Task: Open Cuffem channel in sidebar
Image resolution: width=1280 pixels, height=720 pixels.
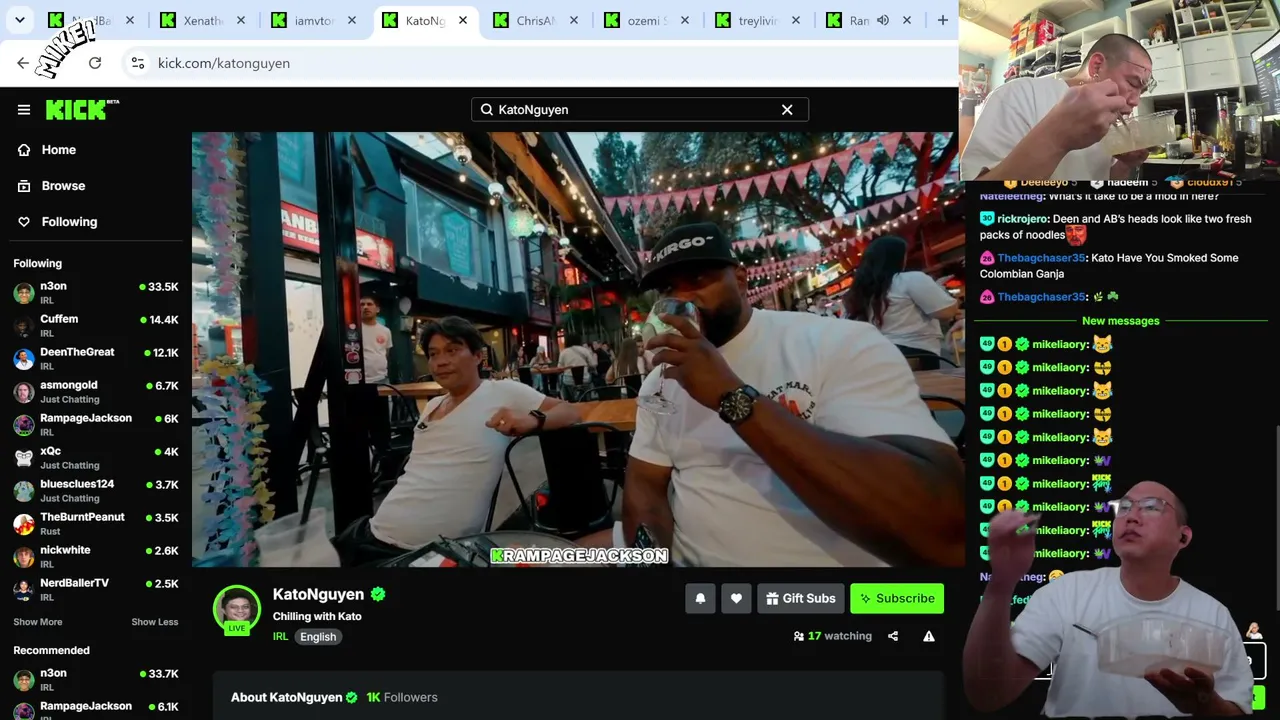Action: (96, 326)
